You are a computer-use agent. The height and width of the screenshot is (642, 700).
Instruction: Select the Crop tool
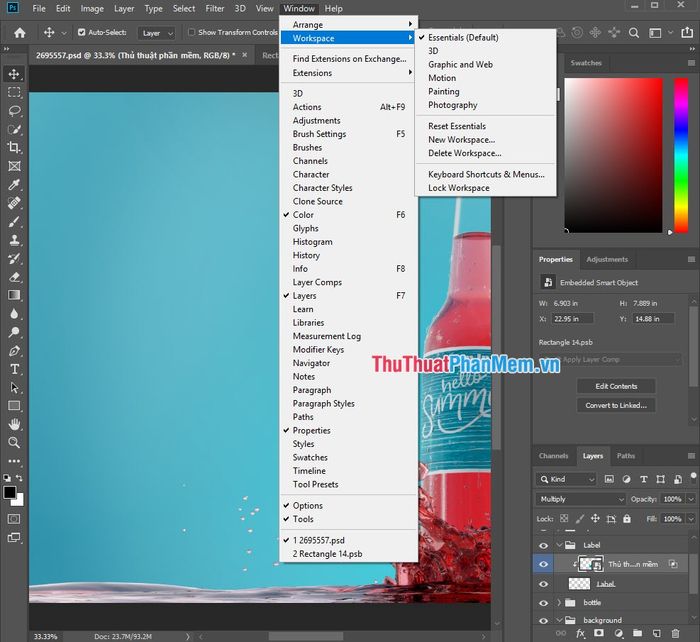(x=14, y=148)
